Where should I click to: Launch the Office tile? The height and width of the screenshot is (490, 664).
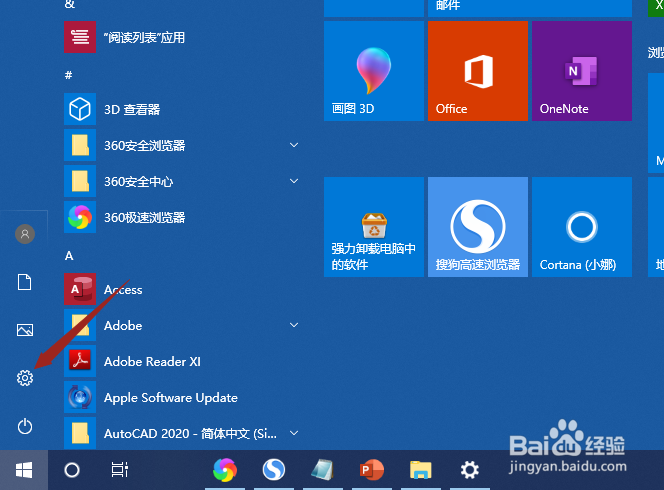point(478,71)
